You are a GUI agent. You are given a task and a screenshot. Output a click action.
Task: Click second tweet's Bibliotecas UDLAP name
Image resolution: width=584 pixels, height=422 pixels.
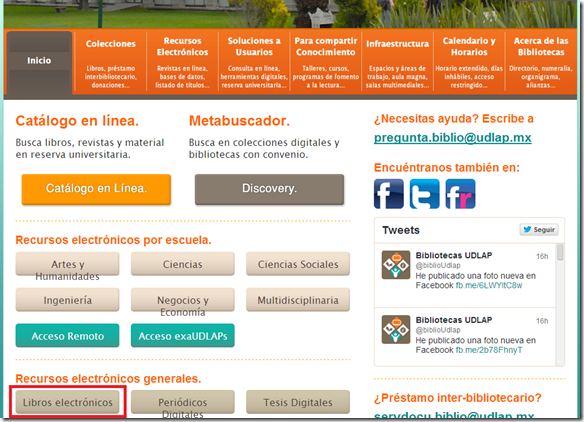click(x=454, y=320)
